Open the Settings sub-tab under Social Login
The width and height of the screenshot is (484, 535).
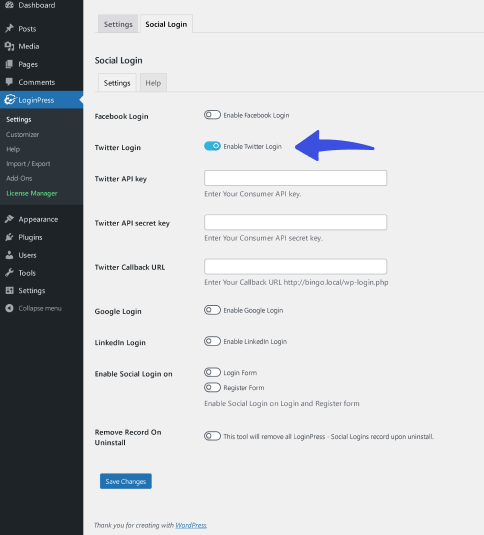tap(117, 83)
